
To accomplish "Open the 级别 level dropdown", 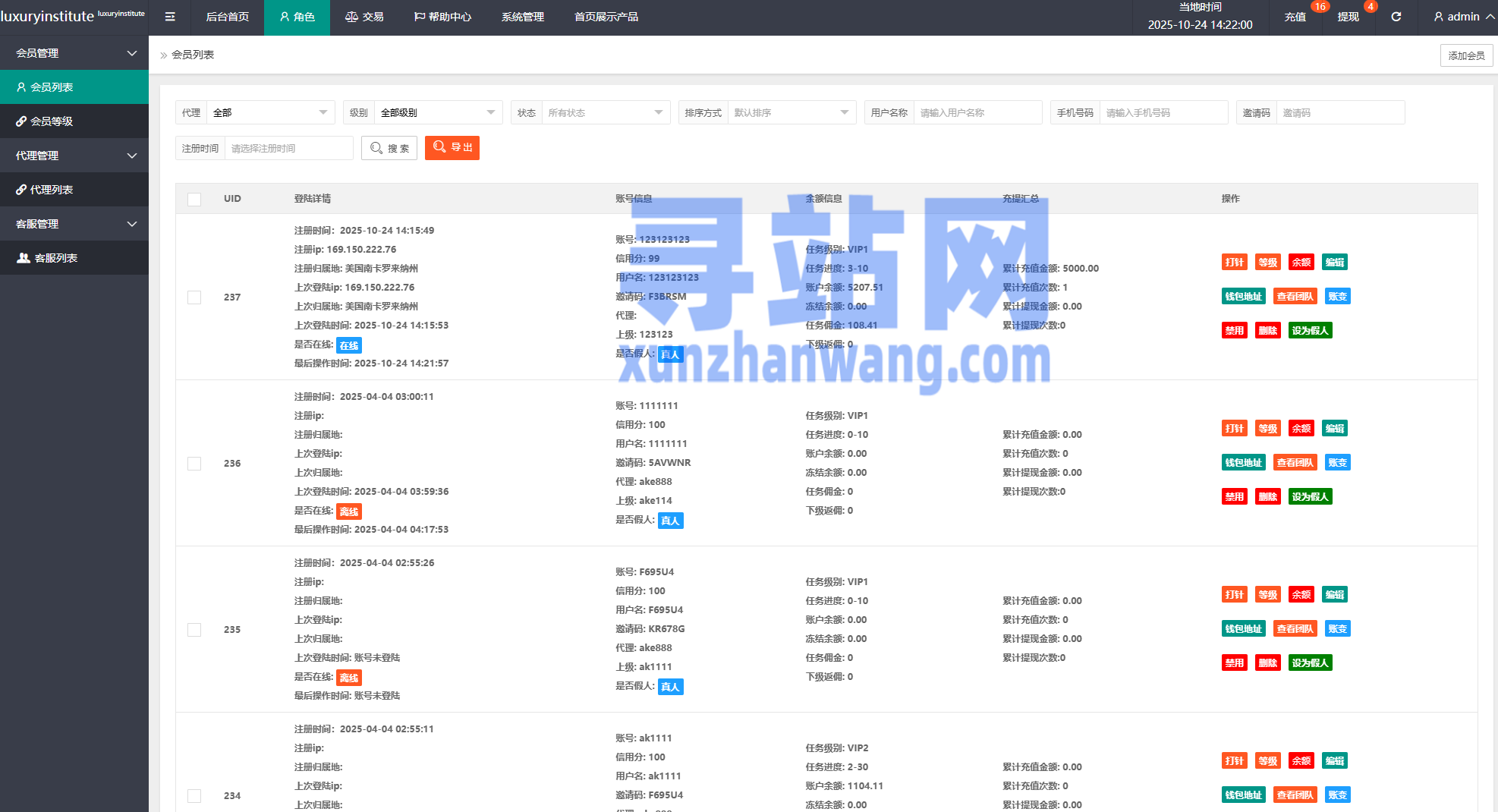I will 438,112.
